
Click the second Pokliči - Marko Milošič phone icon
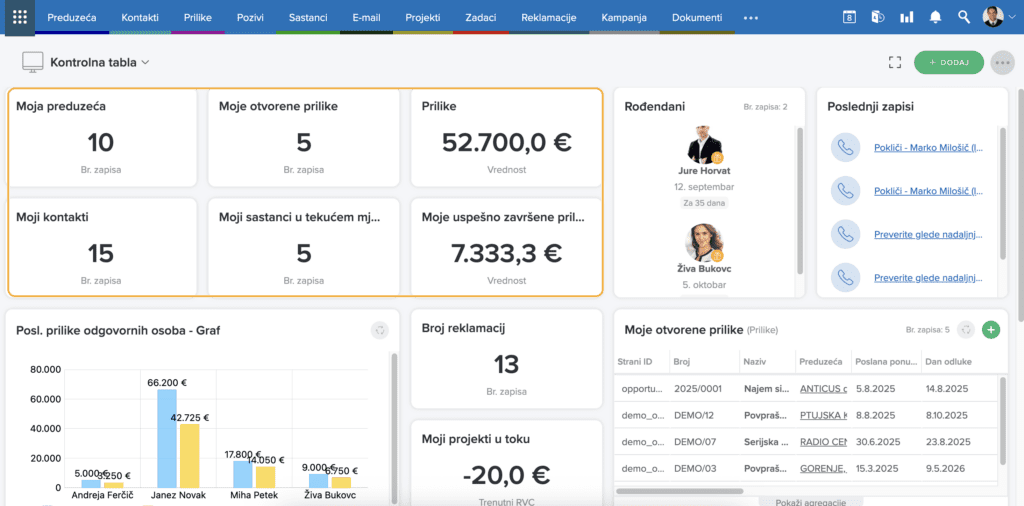(845, 191)
